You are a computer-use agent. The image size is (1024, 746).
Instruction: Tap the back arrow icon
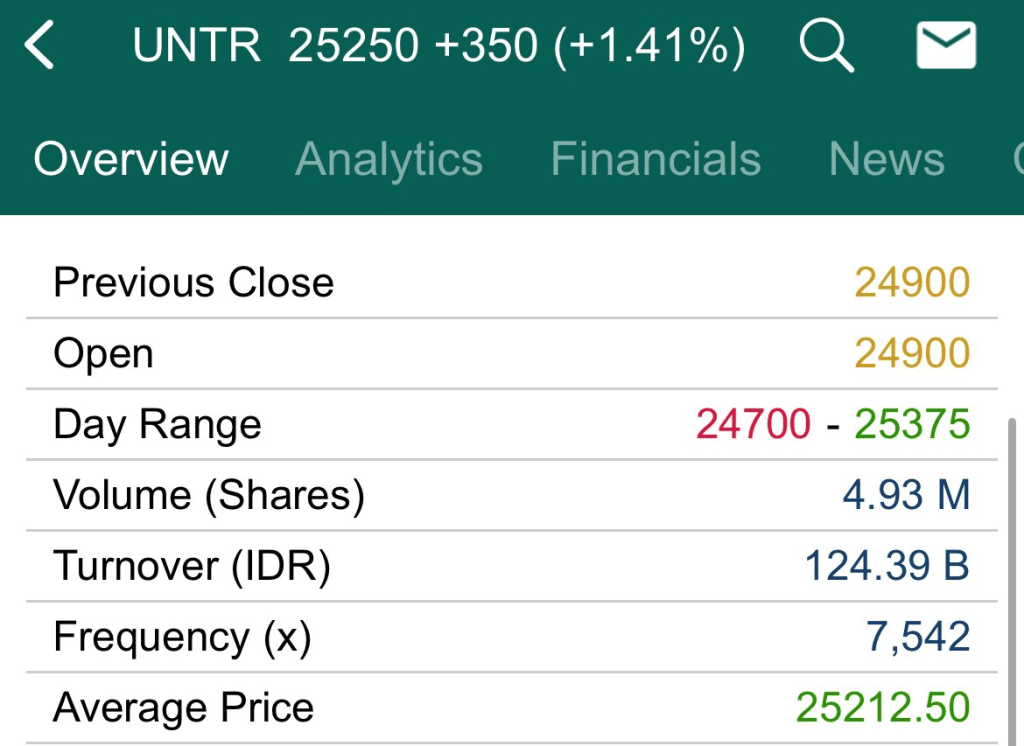pos(40,47)
